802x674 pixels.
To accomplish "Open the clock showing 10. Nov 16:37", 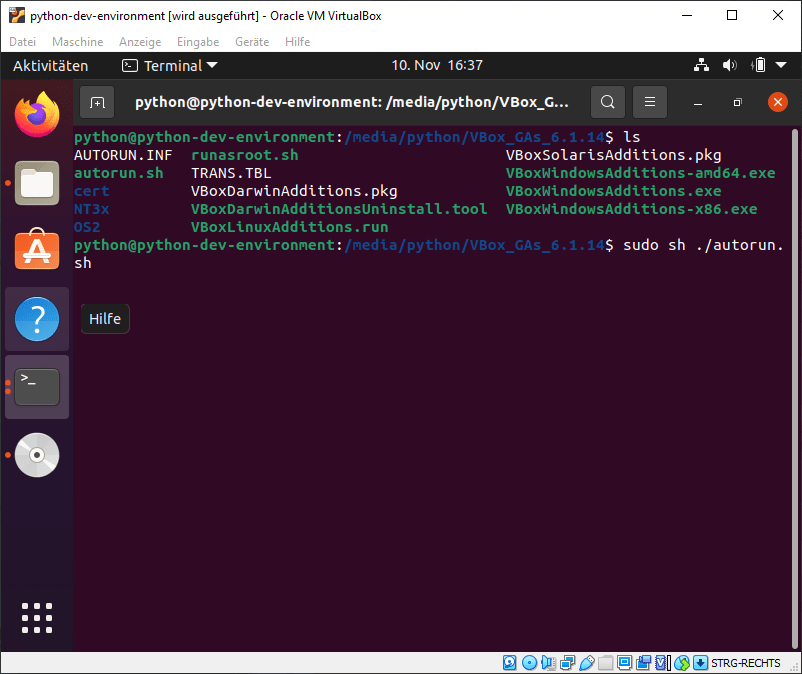I will coord(436,66).
